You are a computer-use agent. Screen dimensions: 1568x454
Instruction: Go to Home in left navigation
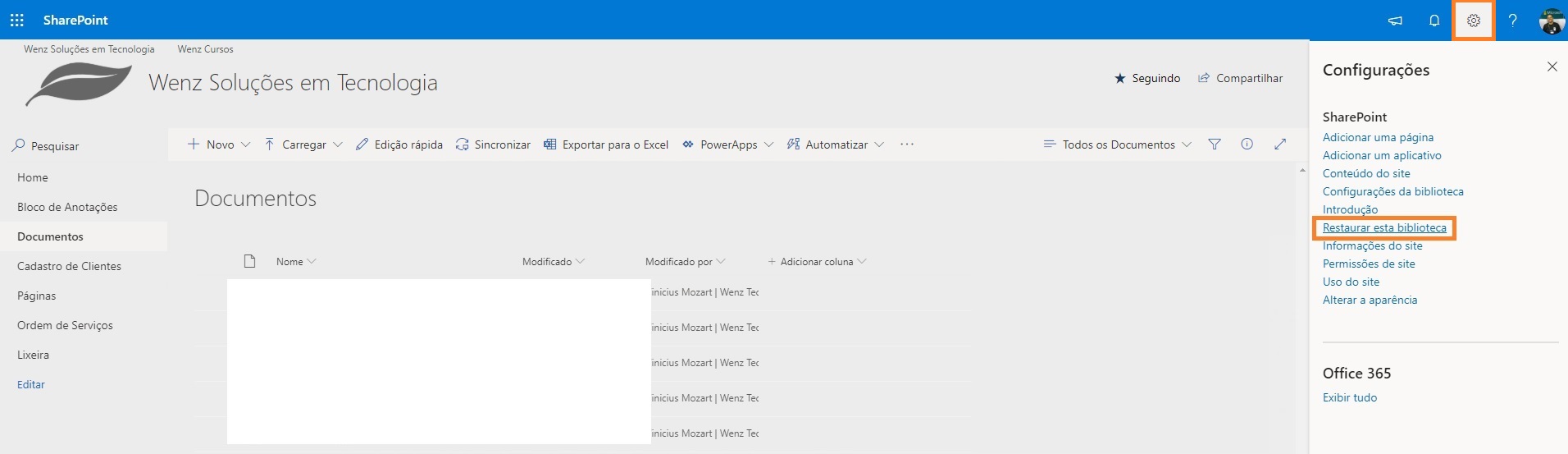(33, 177)
